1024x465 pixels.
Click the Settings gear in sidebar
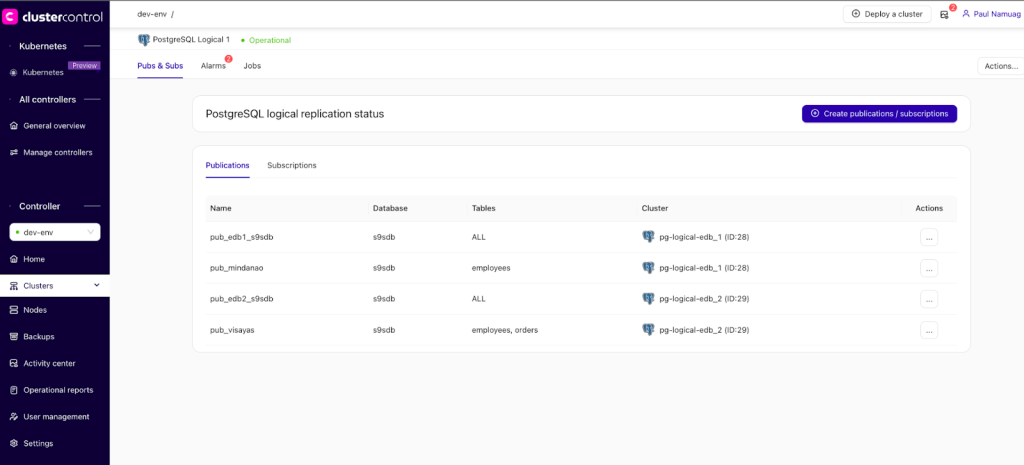coord(14,443)
